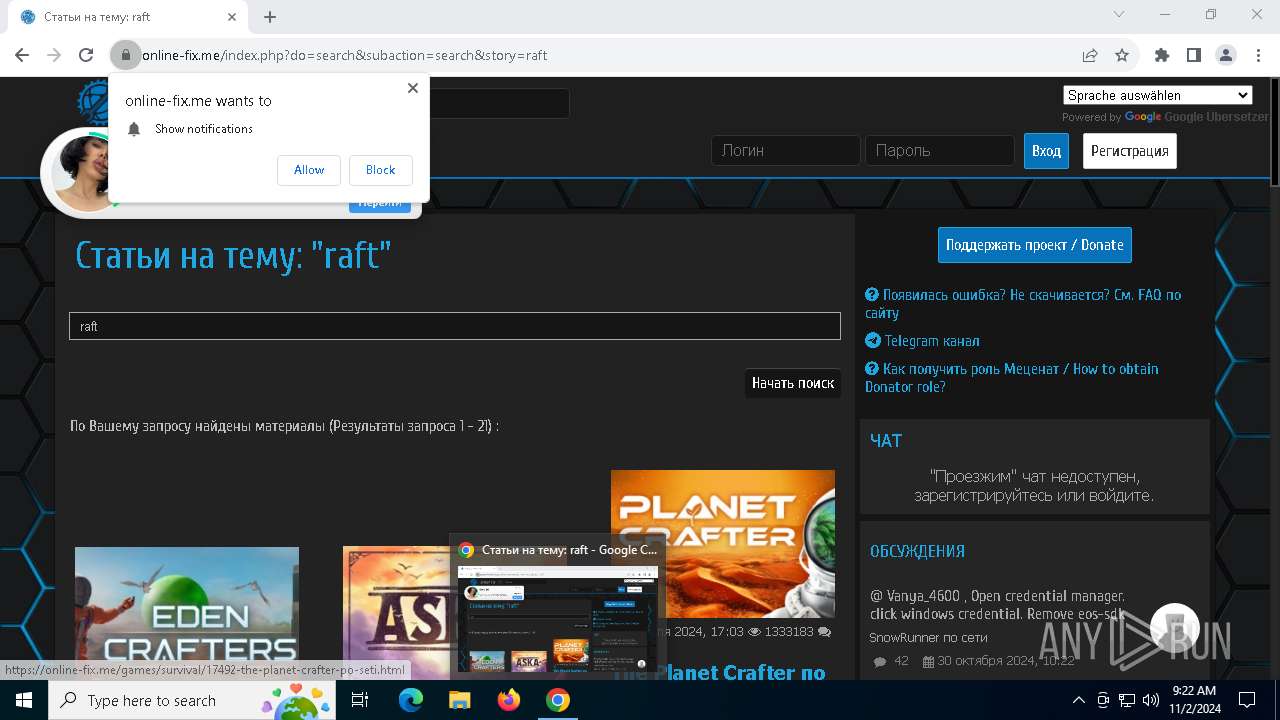The width and height of the screenshot is (1280, 720).
Task: Click the comment count 42 icon
Action: pyautogui.click(x=880, y=661)
